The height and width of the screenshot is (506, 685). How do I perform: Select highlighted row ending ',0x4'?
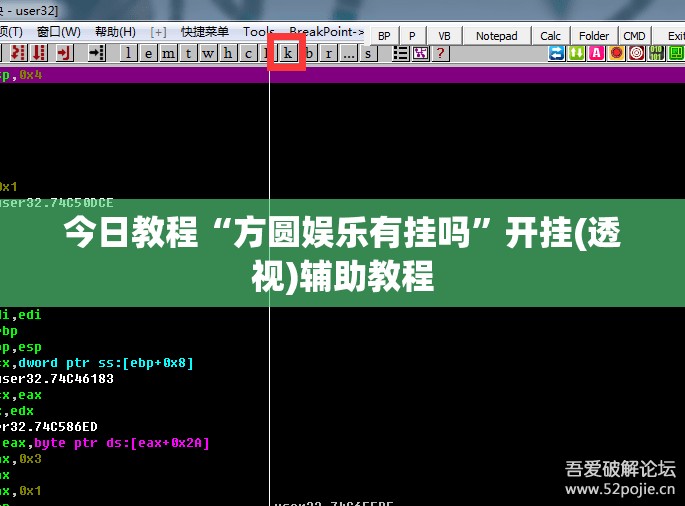[342, 75]
